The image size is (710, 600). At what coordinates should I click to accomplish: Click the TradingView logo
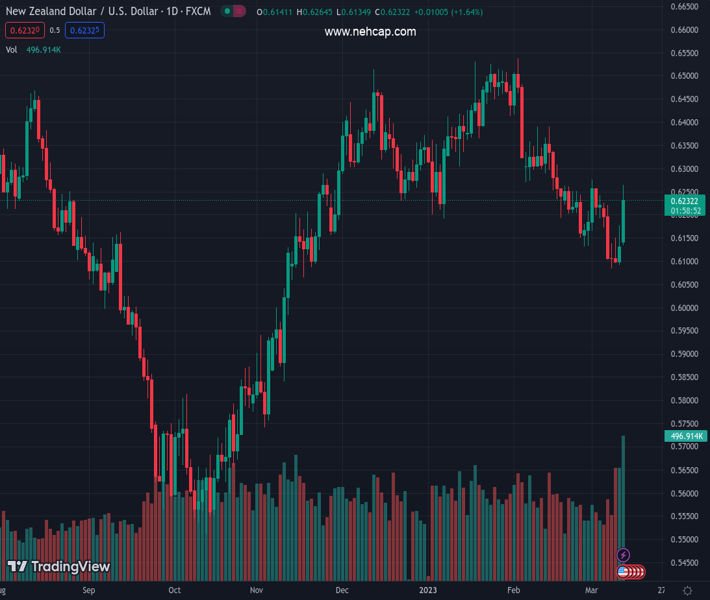[58, 567]
